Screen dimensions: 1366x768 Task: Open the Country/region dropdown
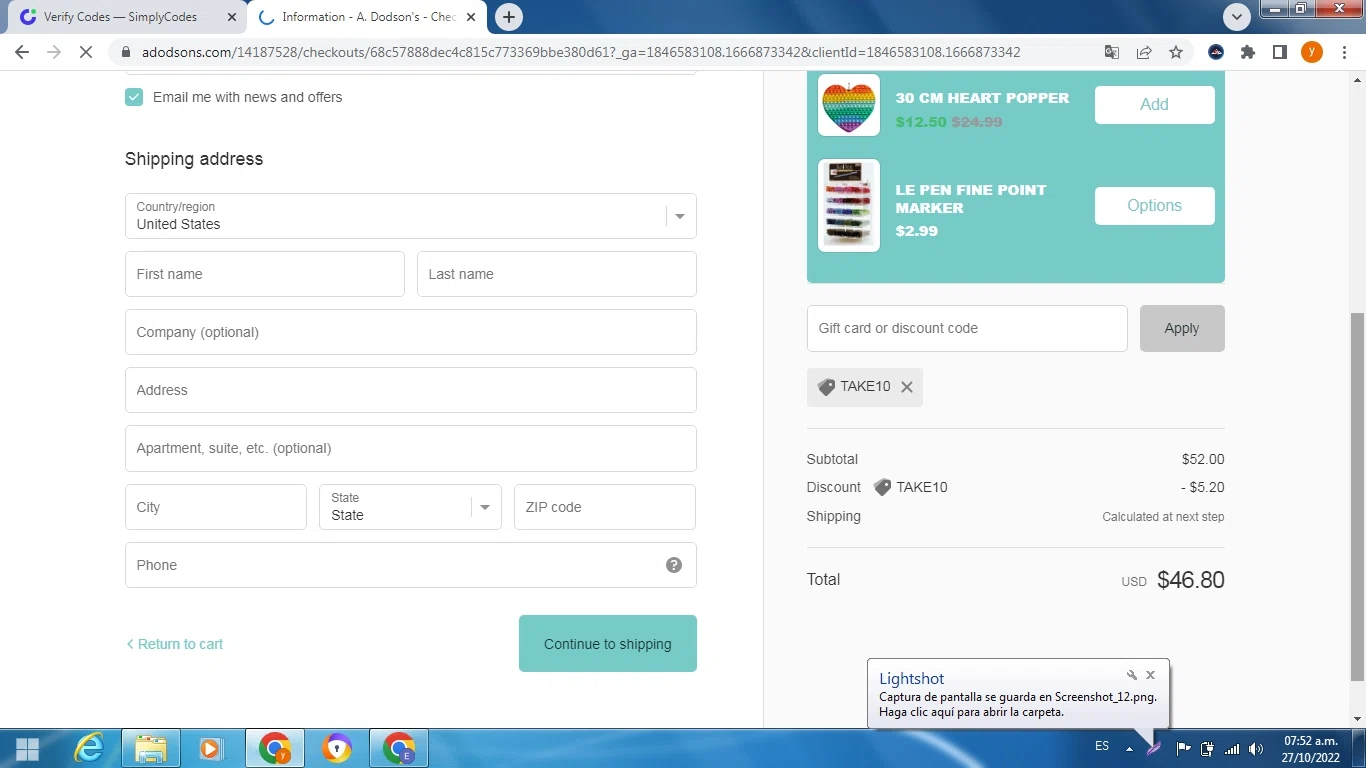(410, 216)
